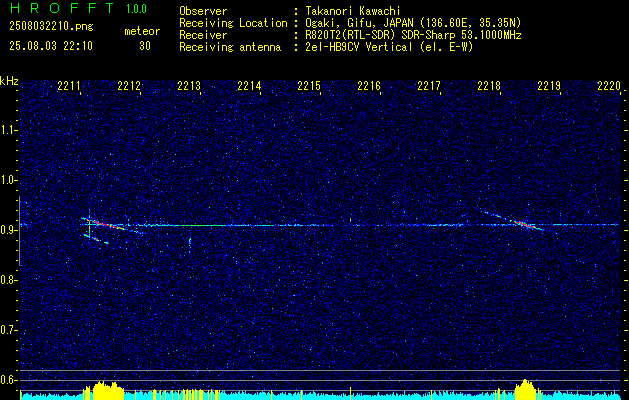Click the 'Receiver' field label
The image size is (629, 400).
203,35
